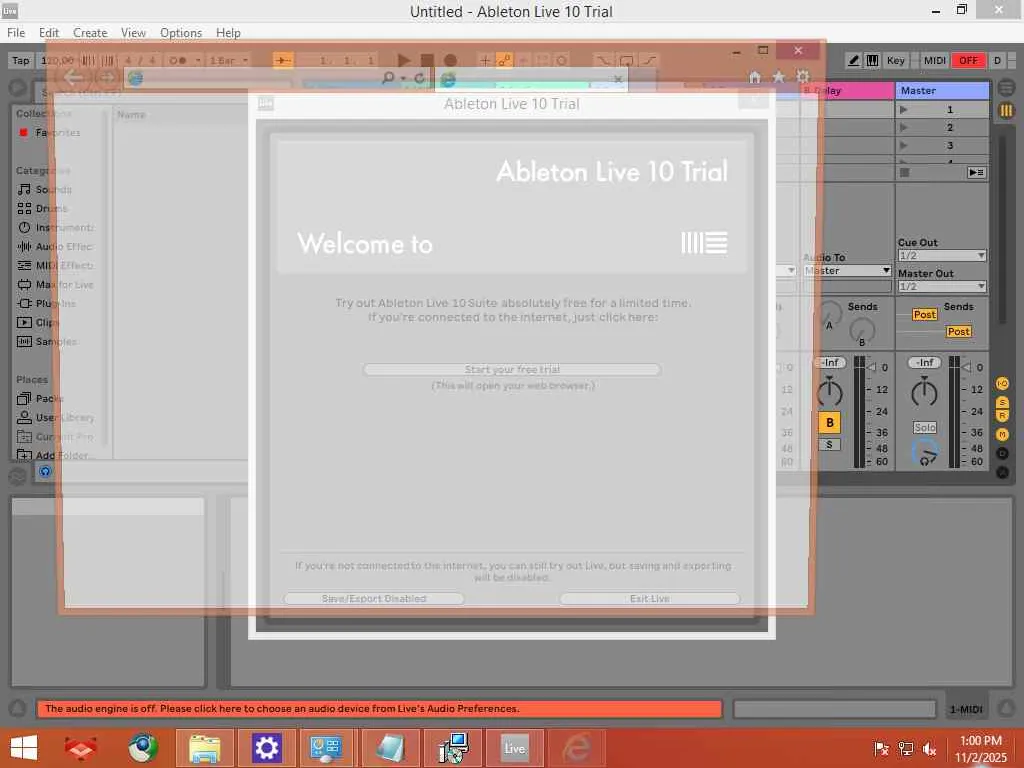Open the 1 Bar quantization dropdown
1024x768 pixels.
(229, 60)
